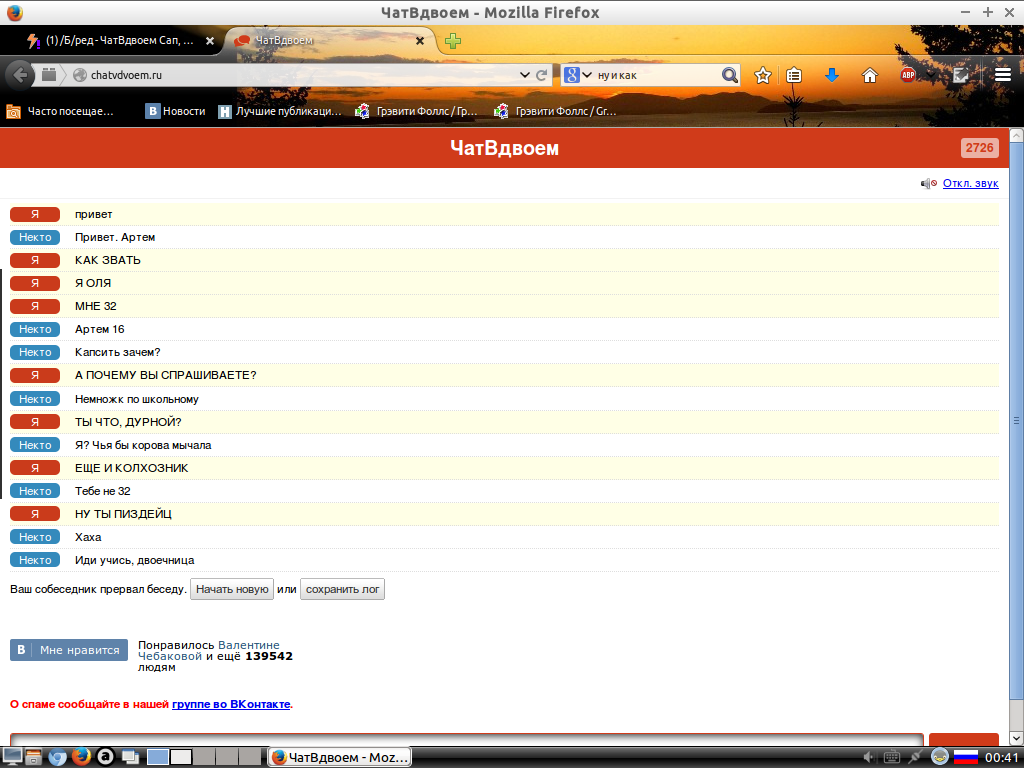Click the VK Мне нравится button

coord(69,650)
